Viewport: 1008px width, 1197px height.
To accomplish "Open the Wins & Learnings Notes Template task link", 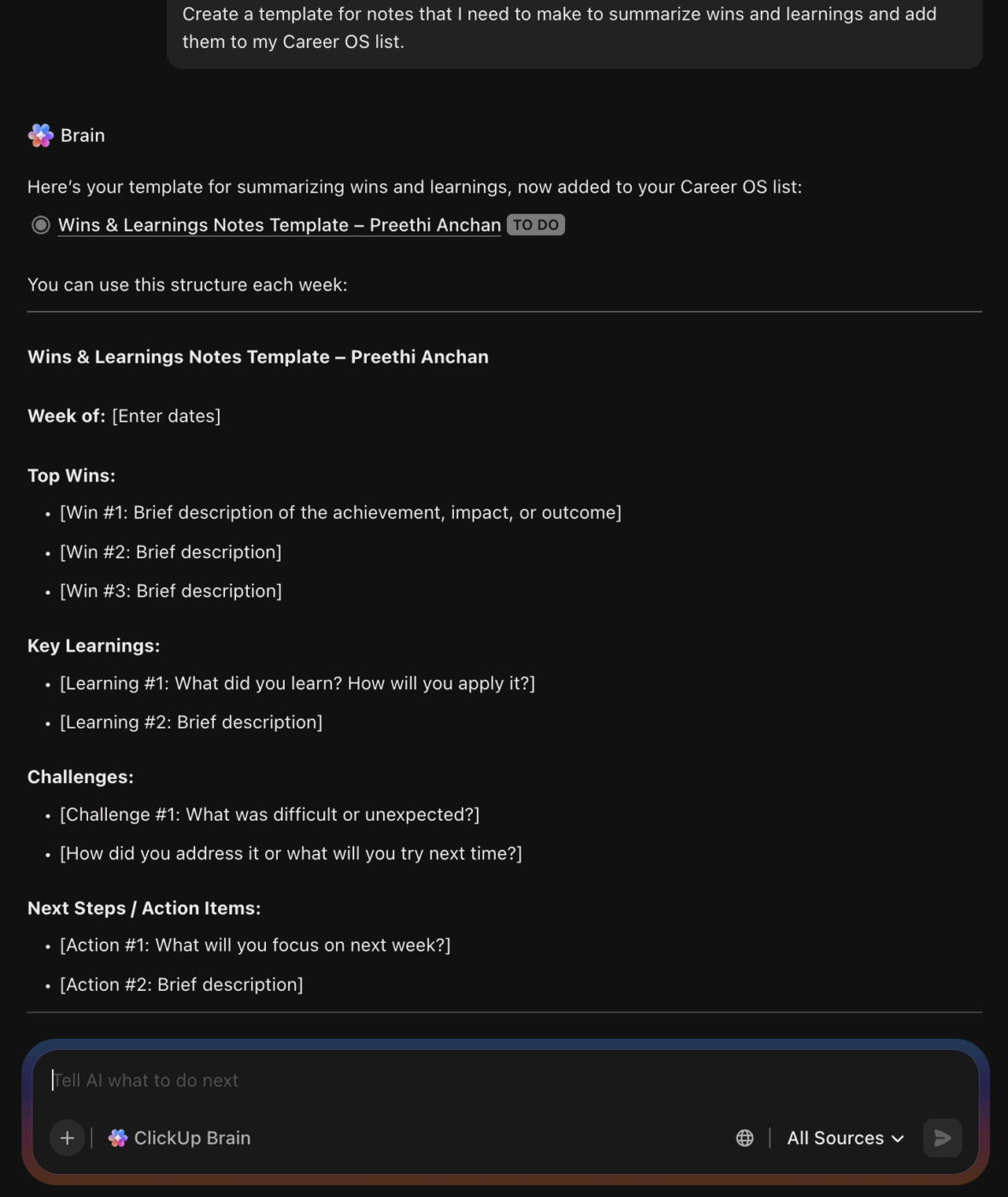I will pyautogui.click(x=279, y=224).
